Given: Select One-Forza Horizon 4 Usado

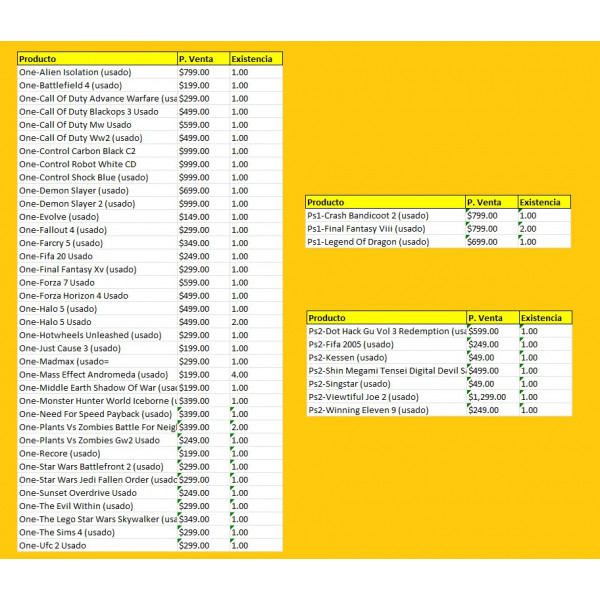Looking at the screenshot, I should [97, 296].
